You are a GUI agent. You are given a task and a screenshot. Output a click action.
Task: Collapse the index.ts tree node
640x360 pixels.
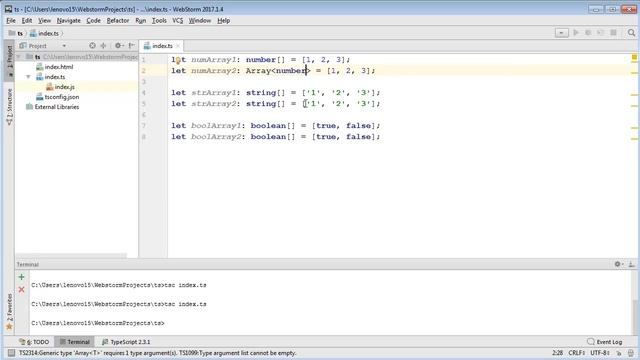28,77
